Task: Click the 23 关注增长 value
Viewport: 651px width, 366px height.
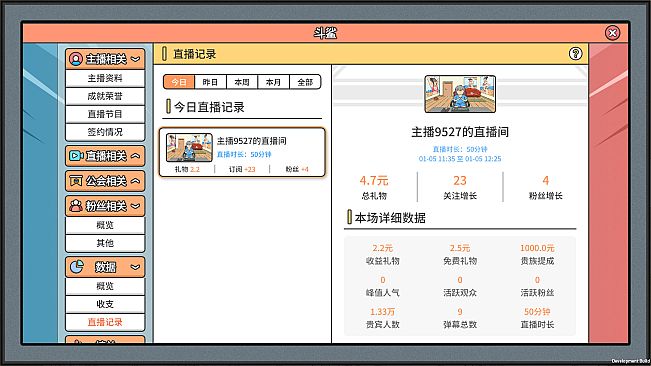Action: [x=460, y=181]
